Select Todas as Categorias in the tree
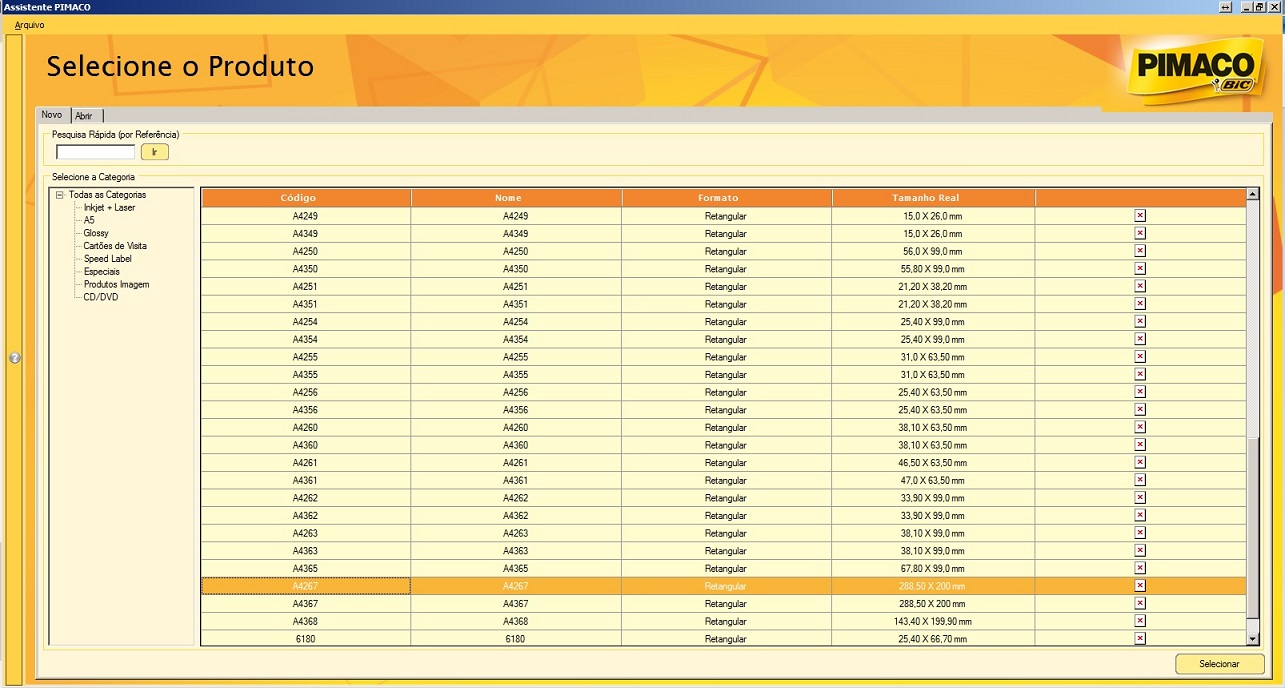This screenshot has width=1285, height=688. point(107,195)
